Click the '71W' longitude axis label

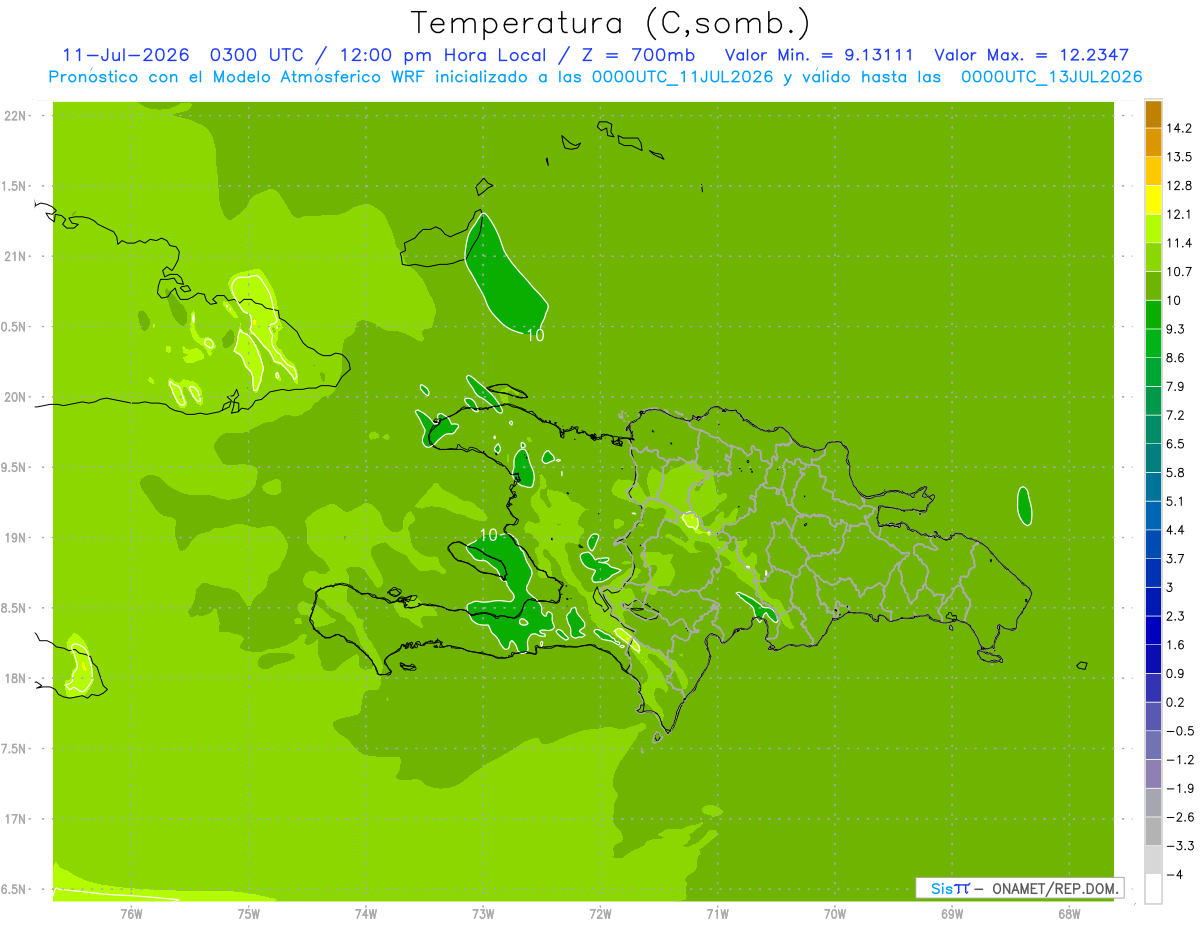[717, 913]
